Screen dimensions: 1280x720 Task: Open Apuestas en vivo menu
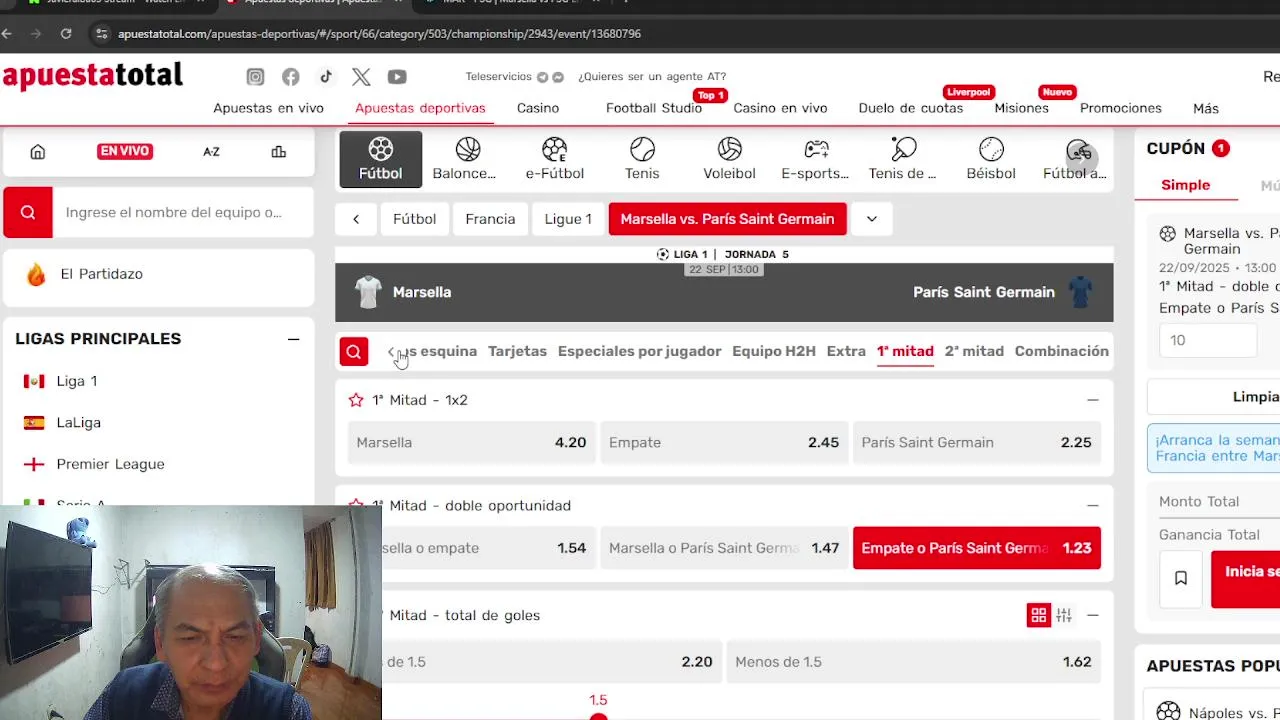coord(268,108)
